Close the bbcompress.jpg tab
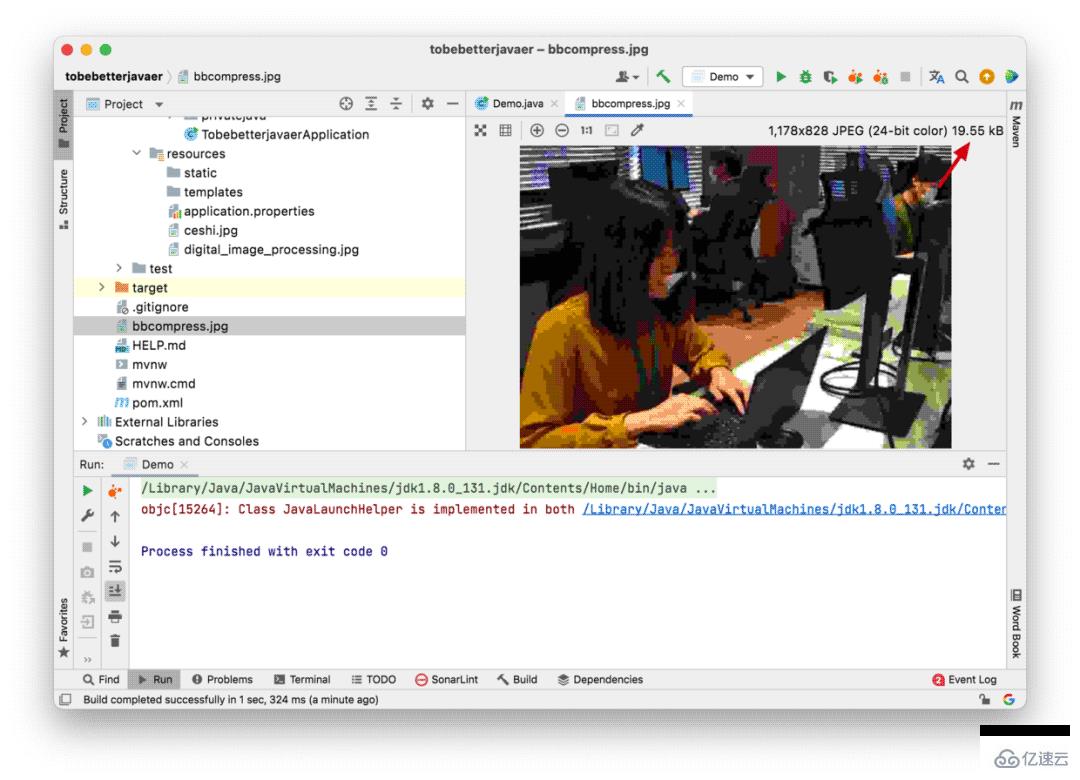Screen dimensions: 1080x780 click(x=681, y=103)
